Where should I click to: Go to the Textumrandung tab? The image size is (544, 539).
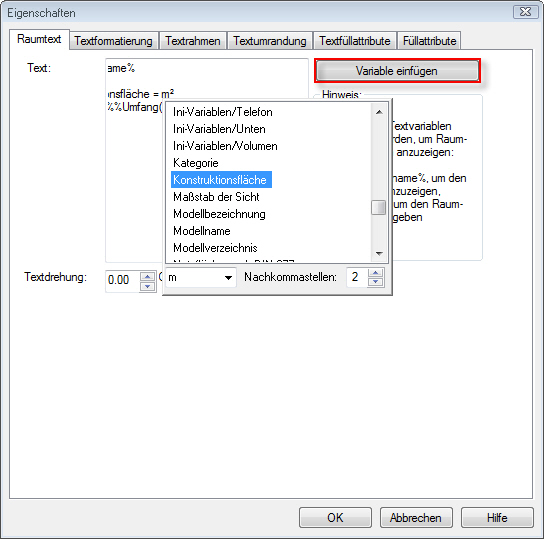click(270, 41)
